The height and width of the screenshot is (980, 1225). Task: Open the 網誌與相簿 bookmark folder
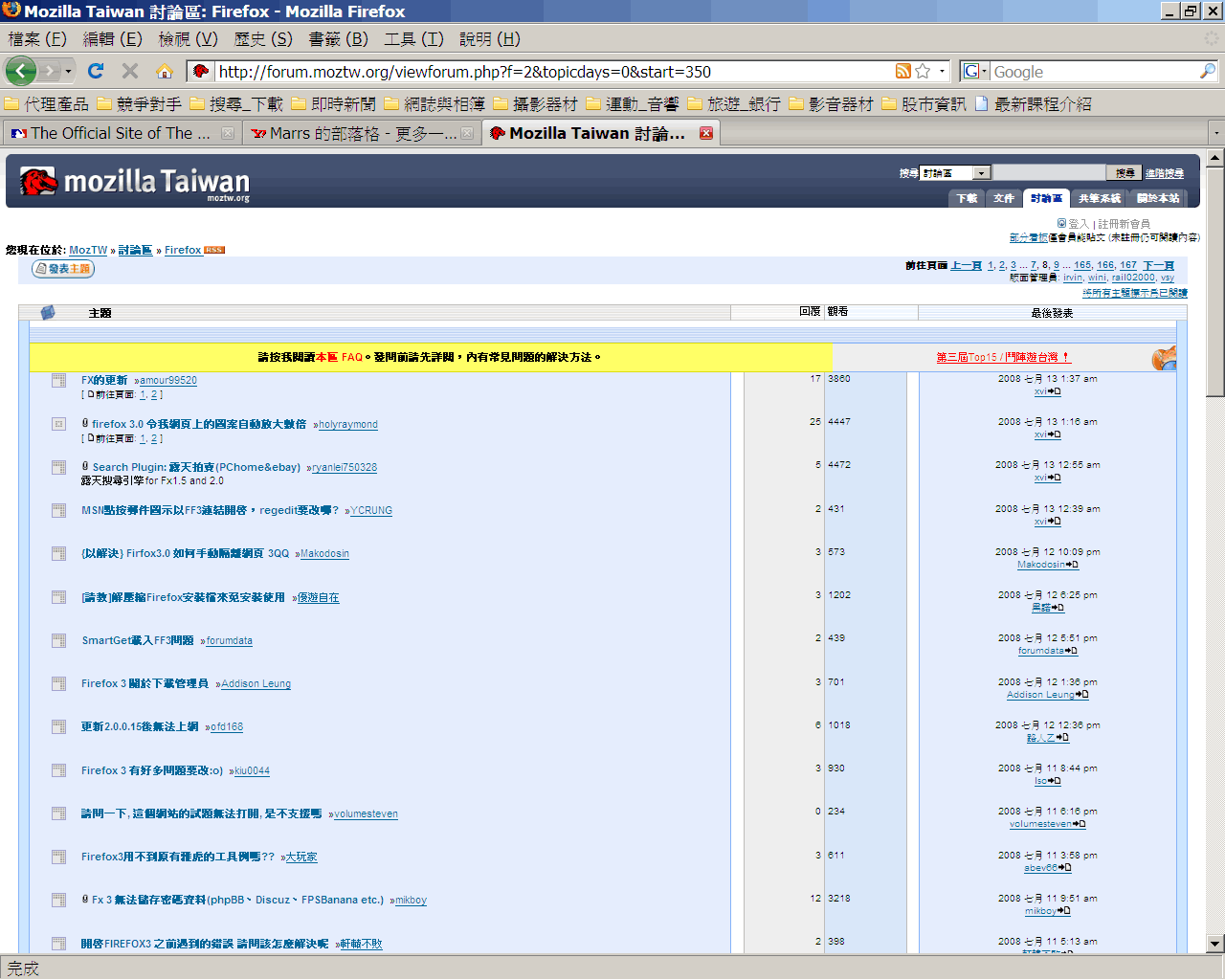pyautogui.click(x=435, y=103)
